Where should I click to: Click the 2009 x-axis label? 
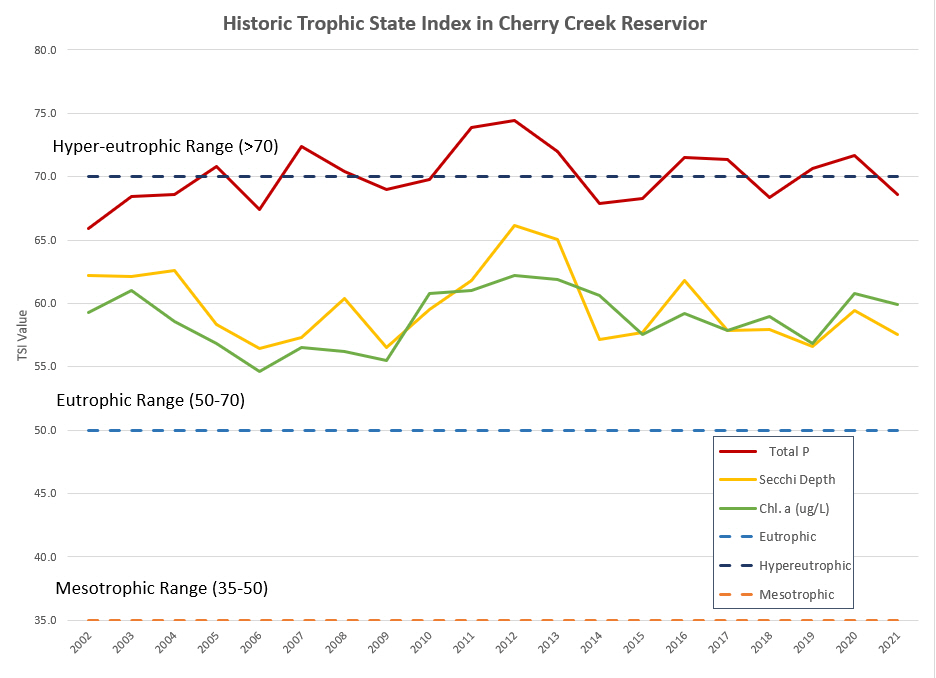[x=379, y=642]
